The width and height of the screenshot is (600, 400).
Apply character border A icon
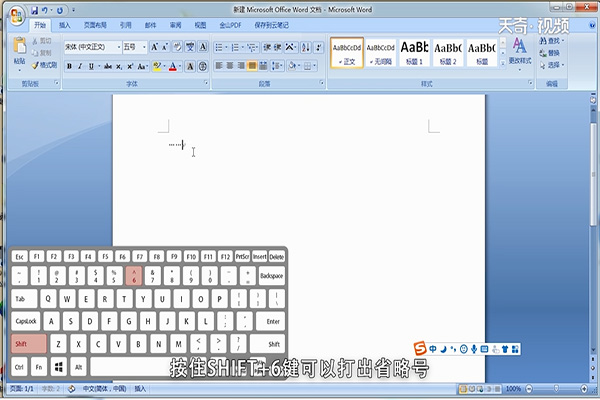[203, 47]
